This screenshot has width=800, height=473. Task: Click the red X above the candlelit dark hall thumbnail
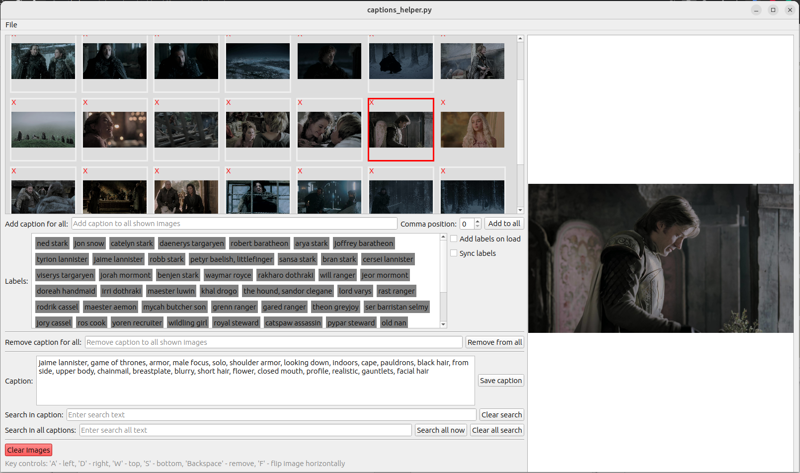(x=85, y=171)
